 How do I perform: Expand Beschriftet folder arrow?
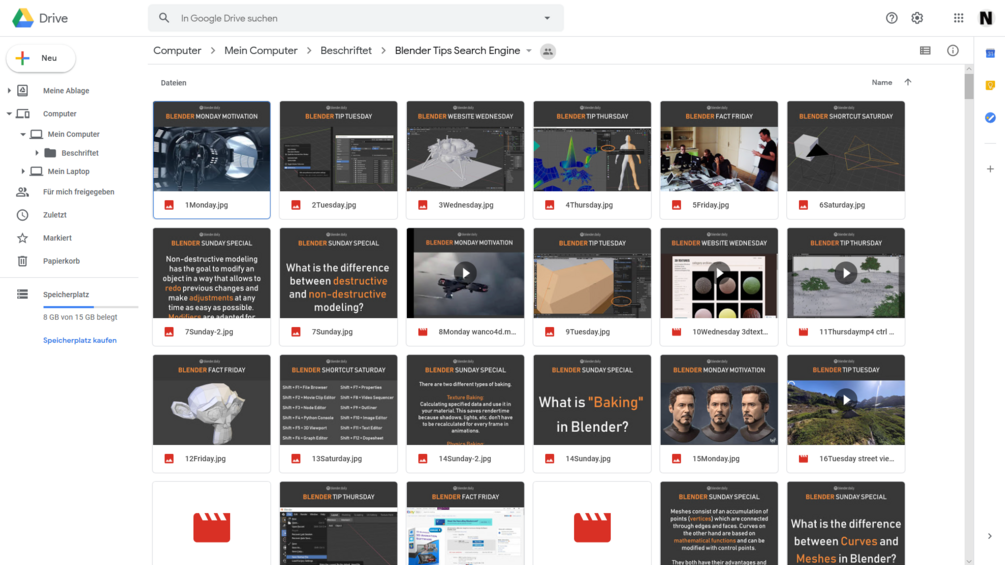[x=37, y=152]
